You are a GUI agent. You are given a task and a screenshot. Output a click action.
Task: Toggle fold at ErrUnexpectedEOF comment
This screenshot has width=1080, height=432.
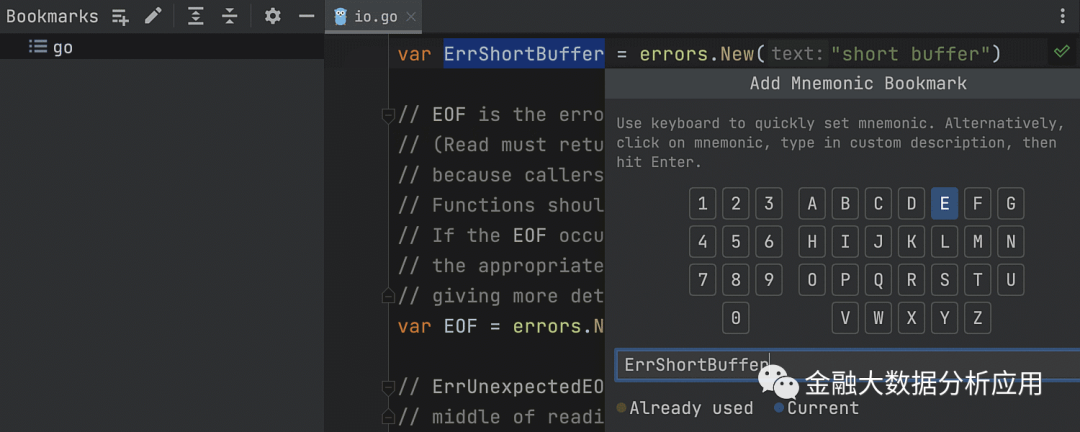coord(388,387)
